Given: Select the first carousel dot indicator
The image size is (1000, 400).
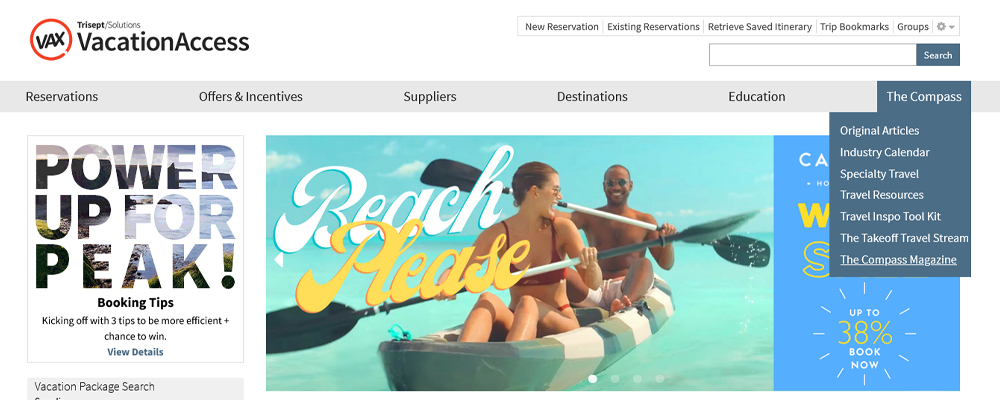Looking at the screenshot, I should 592,379.
